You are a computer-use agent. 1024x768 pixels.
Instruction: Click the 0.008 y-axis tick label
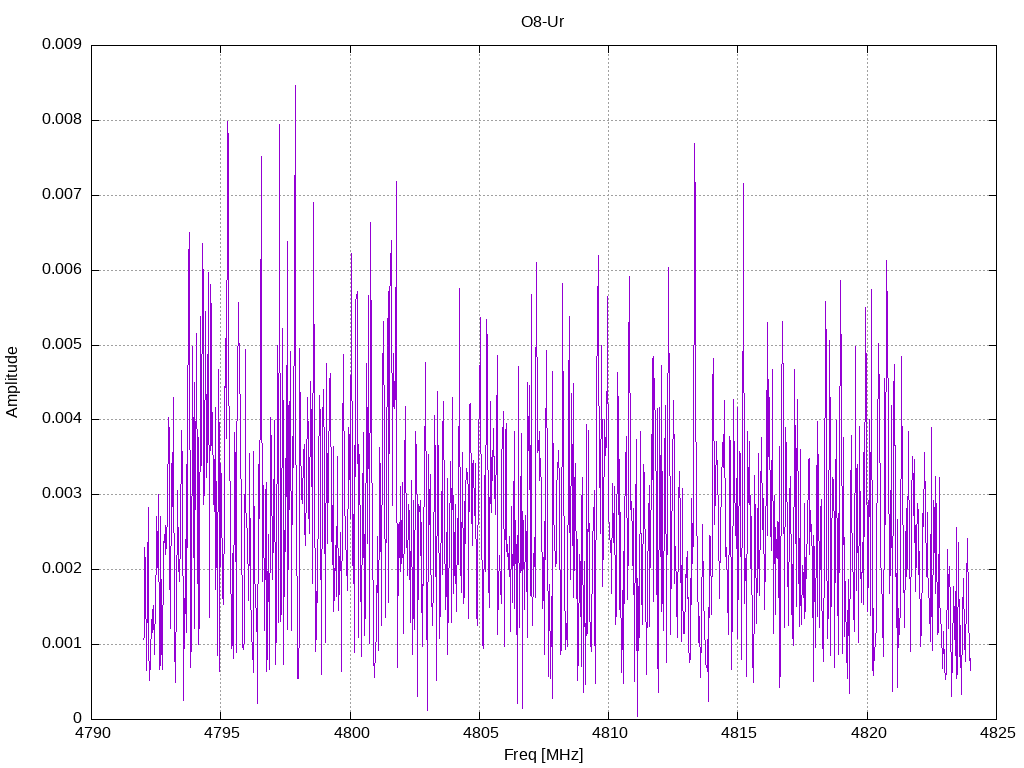[62, 120]
